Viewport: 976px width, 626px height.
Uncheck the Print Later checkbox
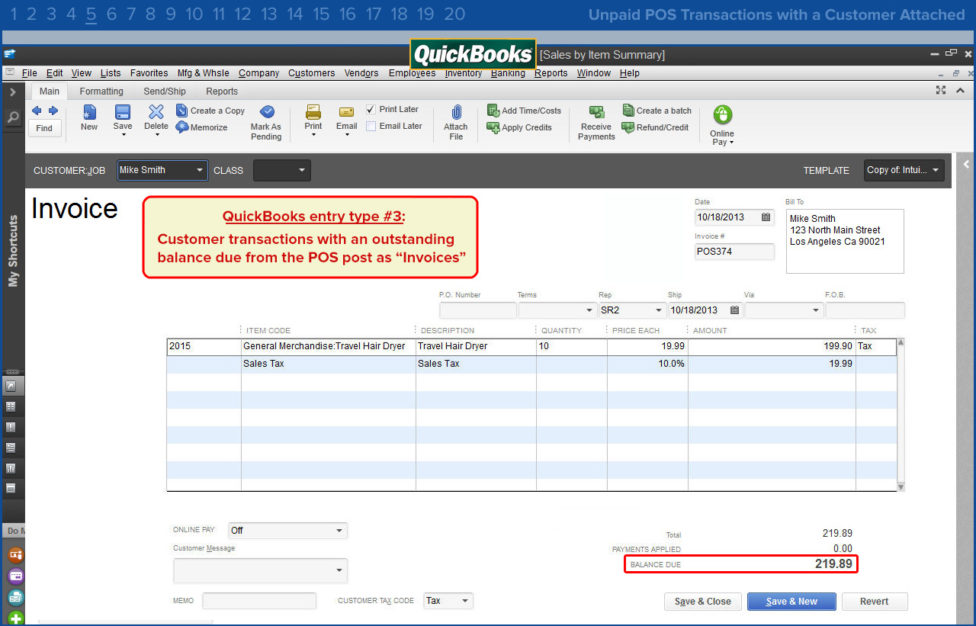point(371,109)
